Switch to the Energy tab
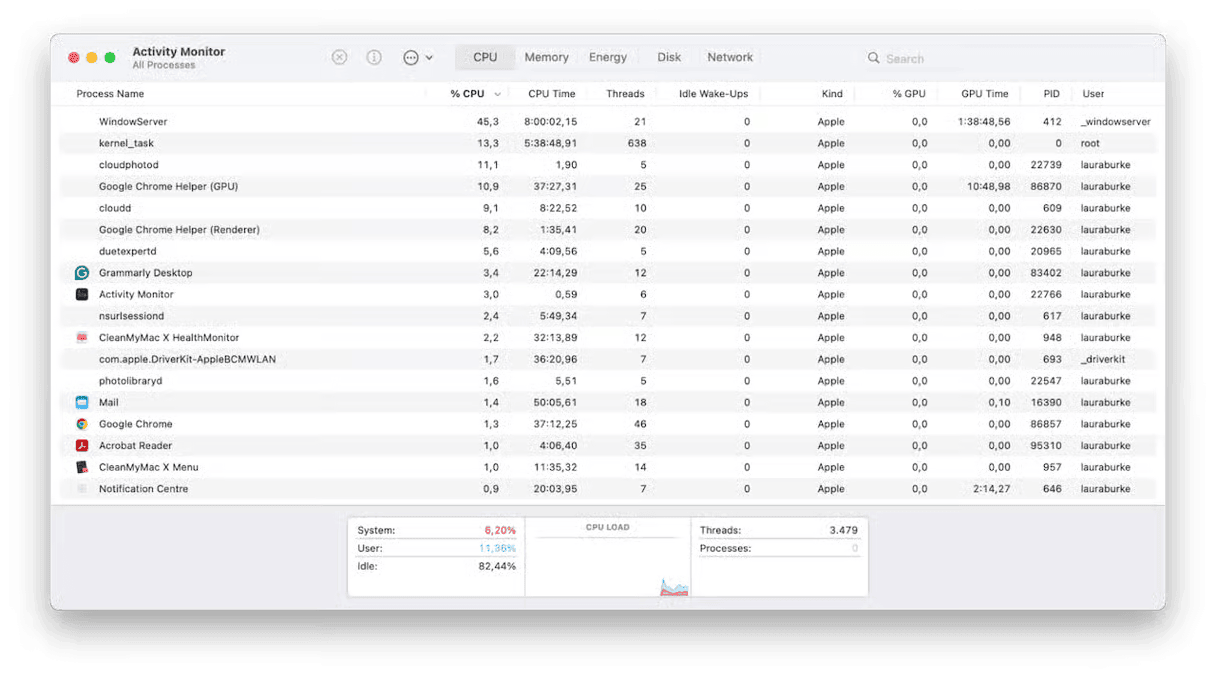This screenshot has height=677, width=1216. click(x=607, y=58)
